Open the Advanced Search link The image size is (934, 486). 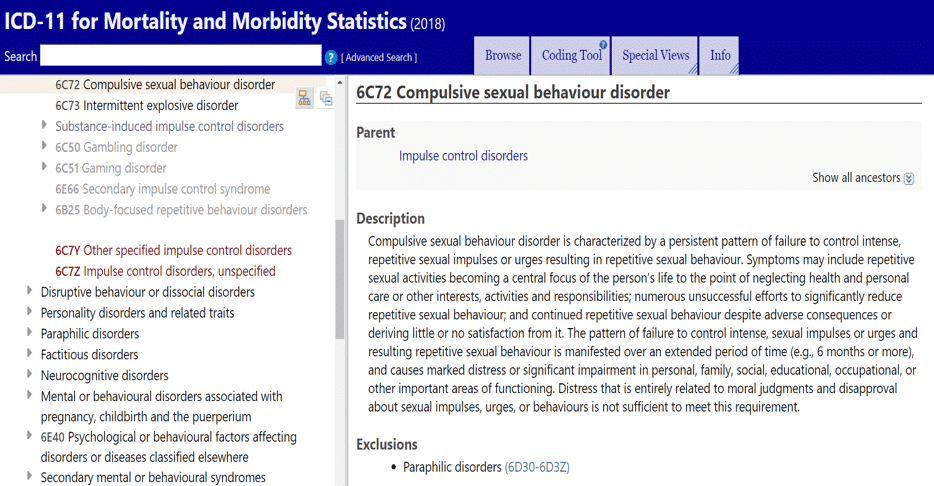tap(379, 58)
